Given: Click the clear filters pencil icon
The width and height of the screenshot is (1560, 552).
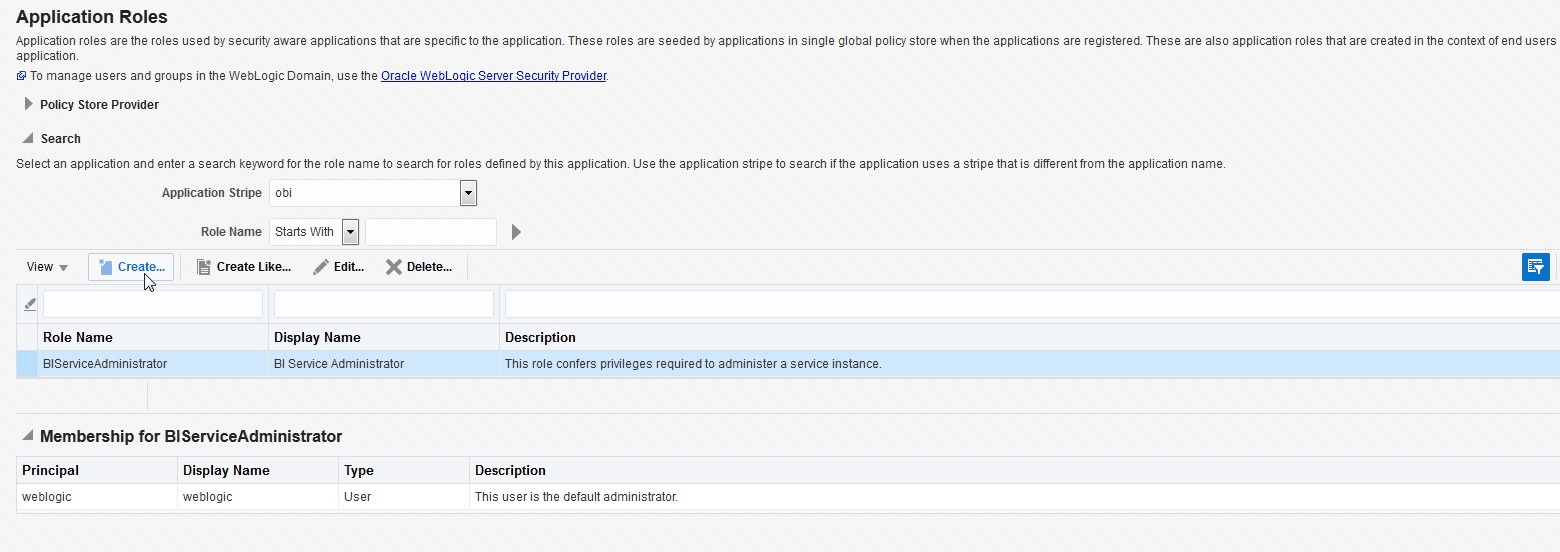Looking at the screenshot, I should (x=29, y=304).
